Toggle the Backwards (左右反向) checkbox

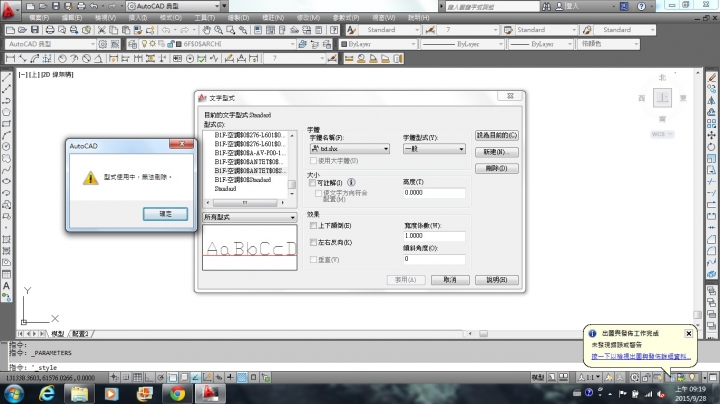click(x=314, y=242)
